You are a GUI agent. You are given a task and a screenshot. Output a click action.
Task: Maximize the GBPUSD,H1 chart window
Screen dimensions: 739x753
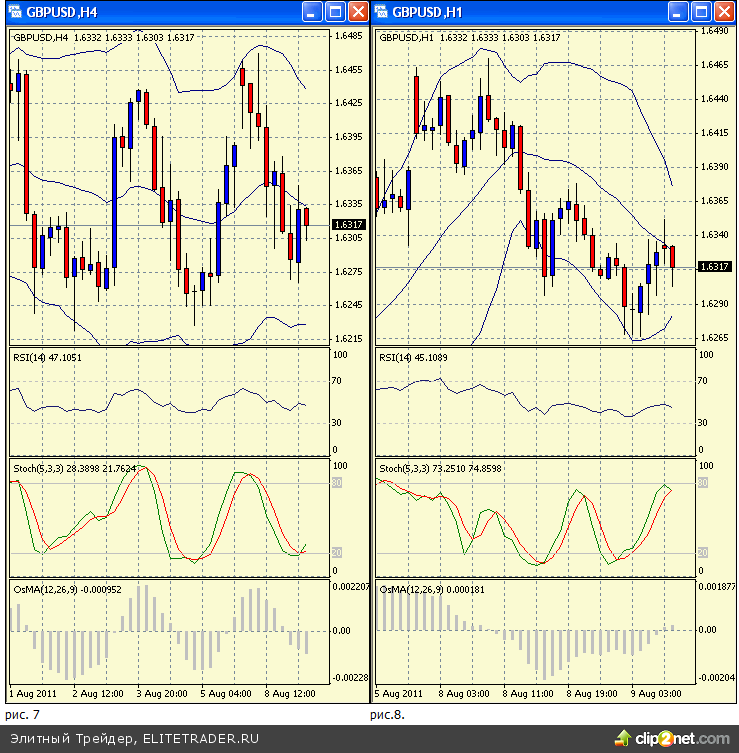(701, 12)
